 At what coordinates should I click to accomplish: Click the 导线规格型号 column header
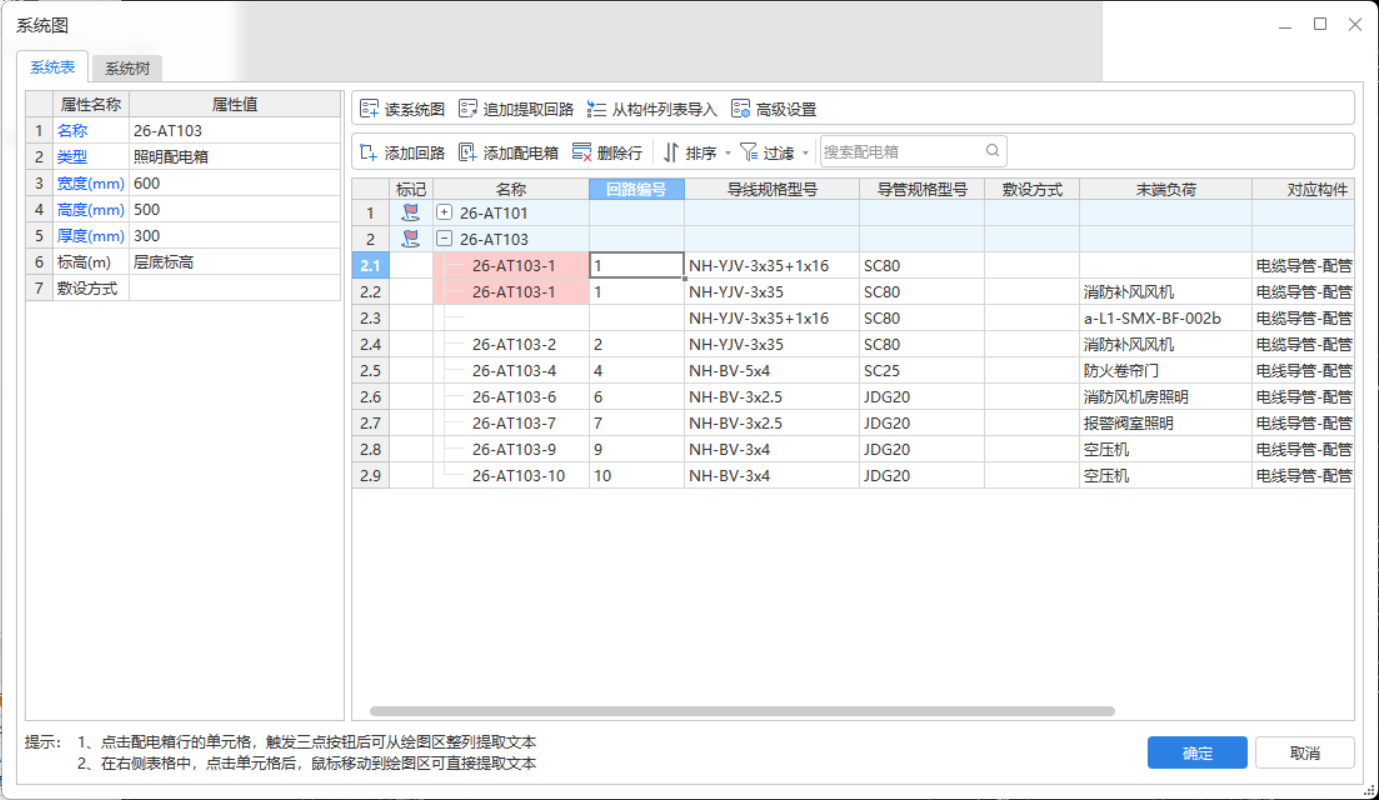(x=772, y=189)
